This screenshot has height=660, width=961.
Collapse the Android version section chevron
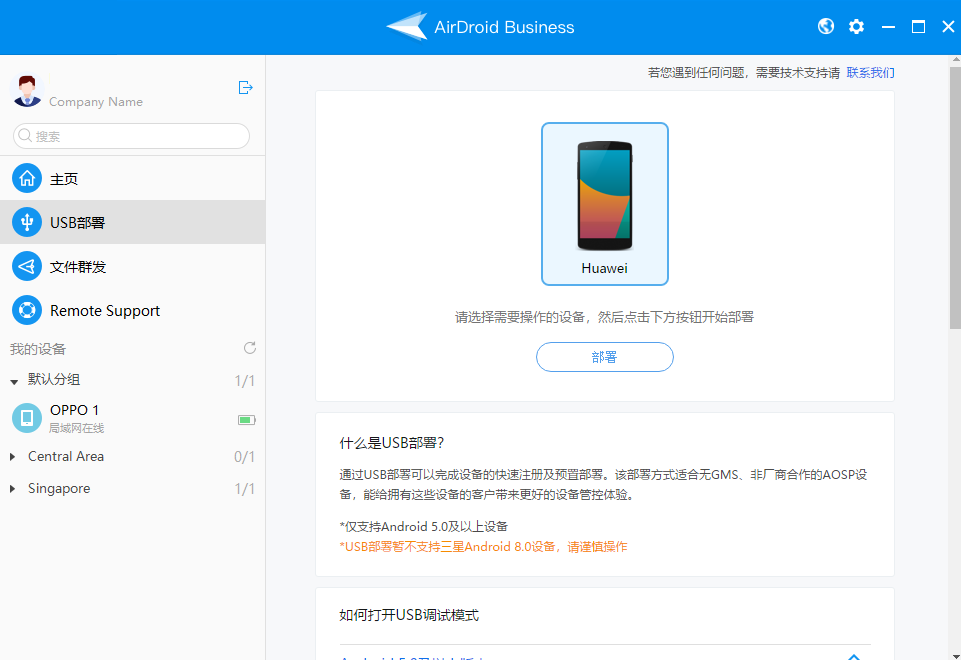tap(854, 656)
